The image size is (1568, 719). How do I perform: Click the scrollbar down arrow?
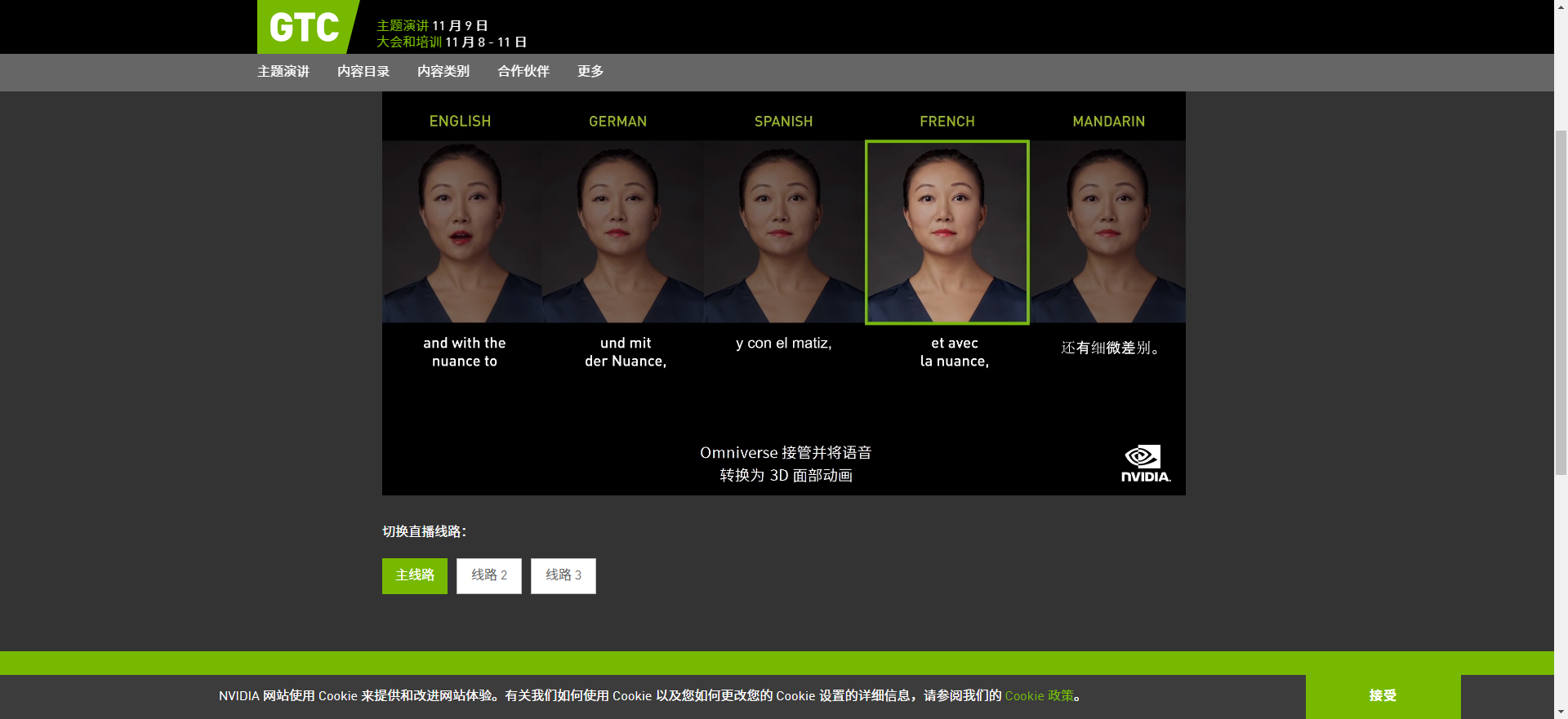tap(1561, 712)
